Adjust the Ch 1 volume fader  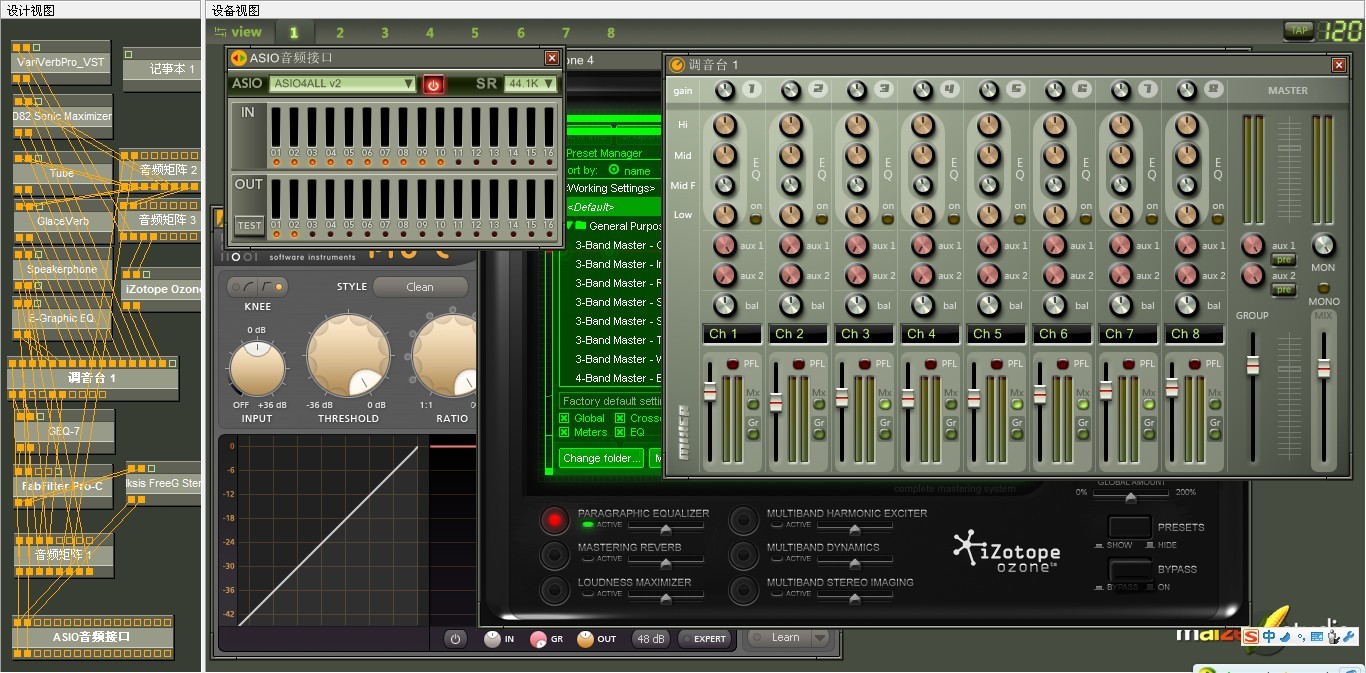pos(710,392)
